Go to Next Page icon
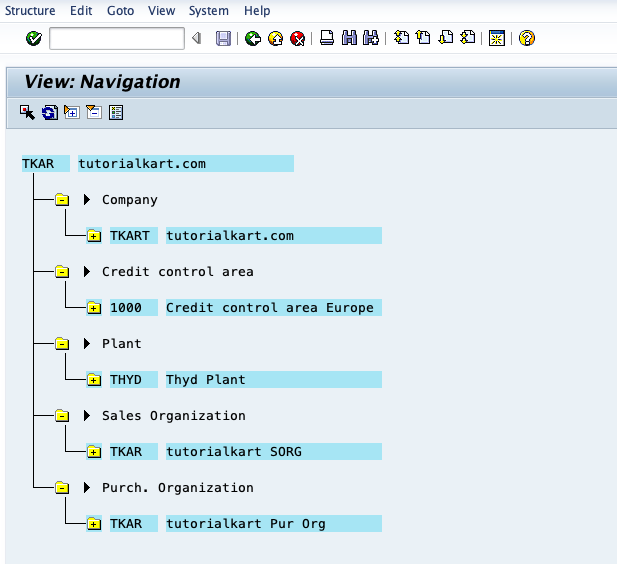617x564 pixels. [x=446, y=37]
